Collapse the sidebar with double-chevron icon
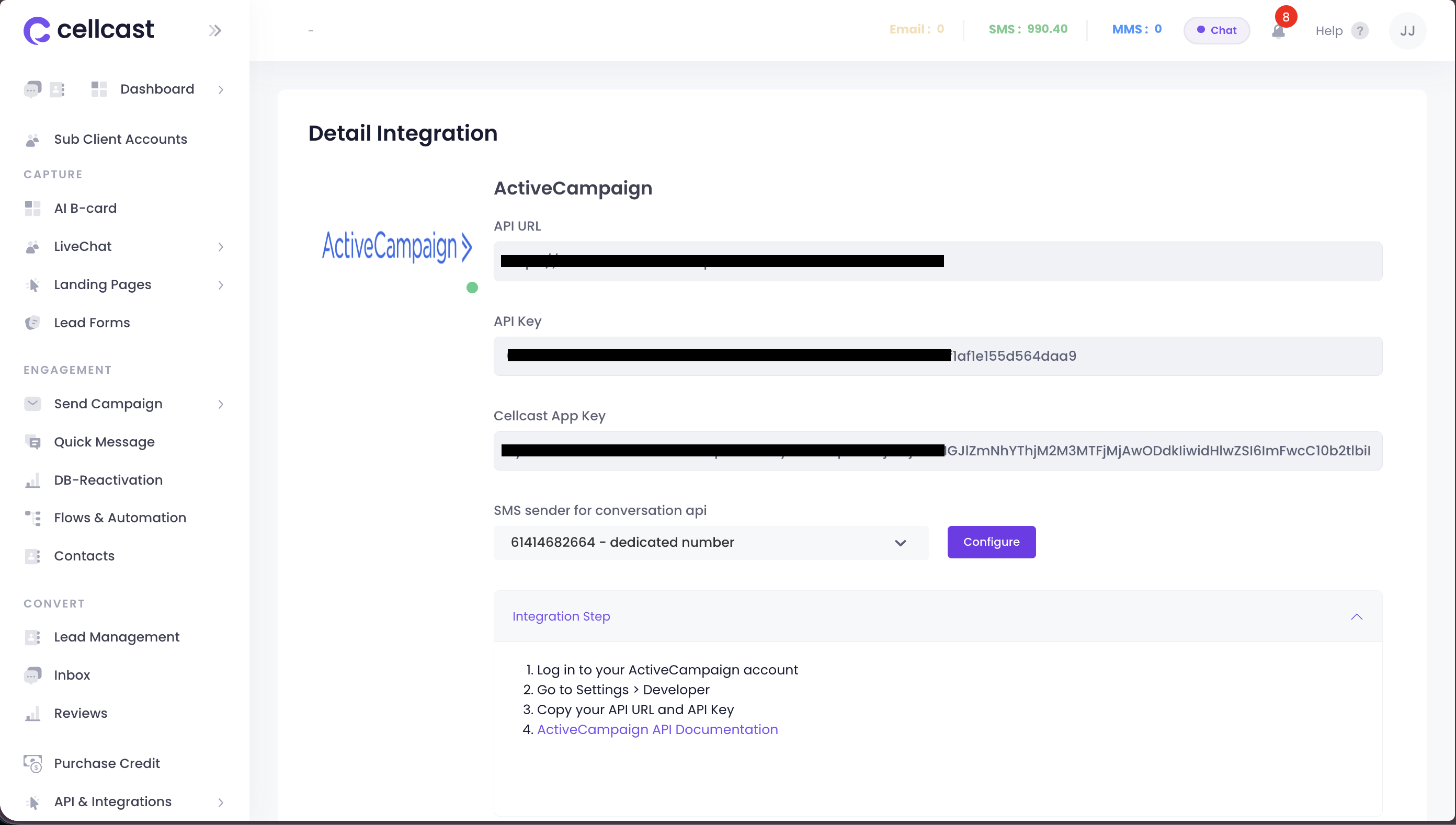This screenshot has width=1456, height=825. [215, 31]
